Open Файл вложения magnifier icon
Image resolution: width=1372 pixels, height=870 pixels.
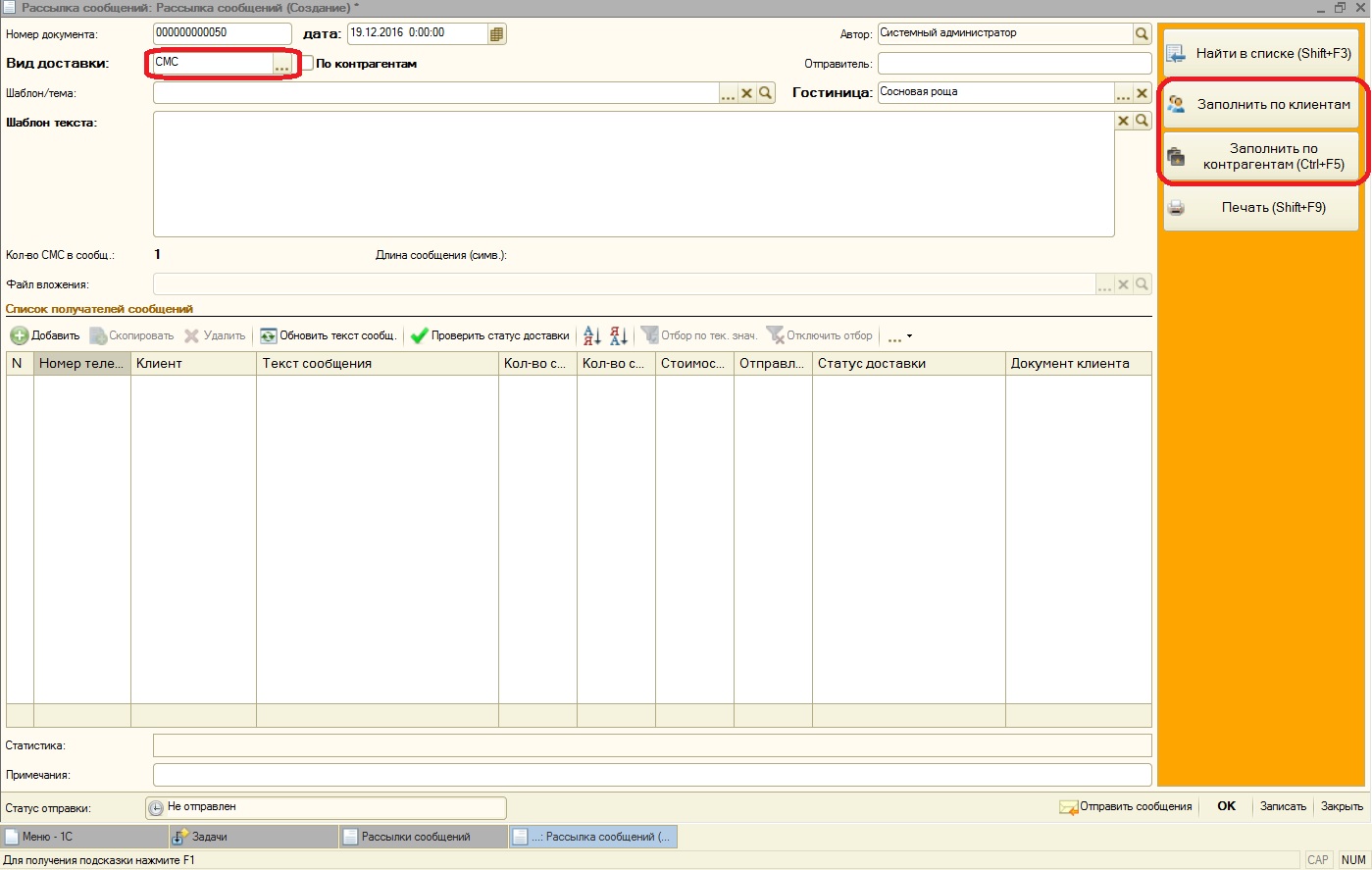[x=1143, y=284]
